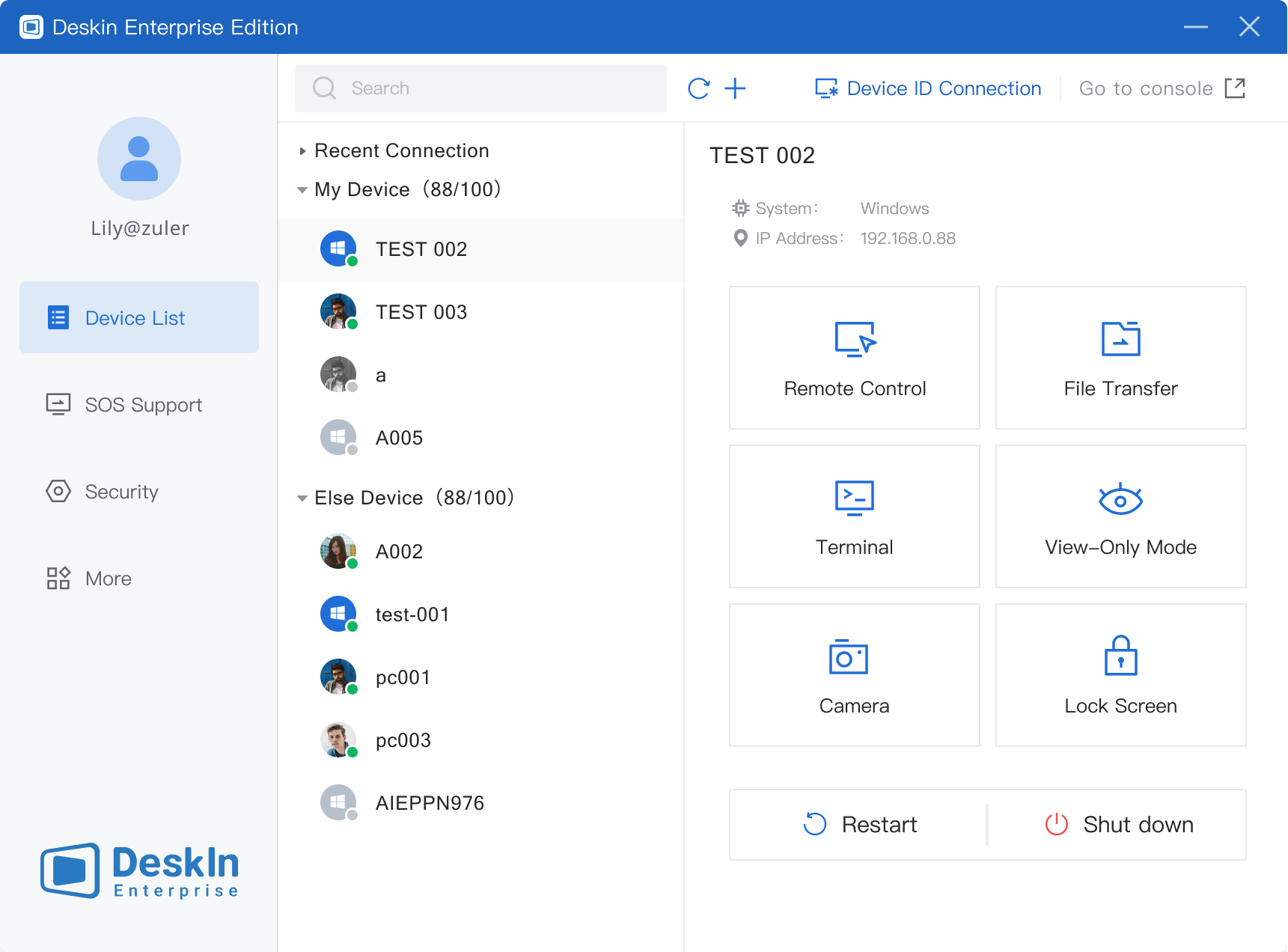Click the View-Only Mode eye icon

1121,499
